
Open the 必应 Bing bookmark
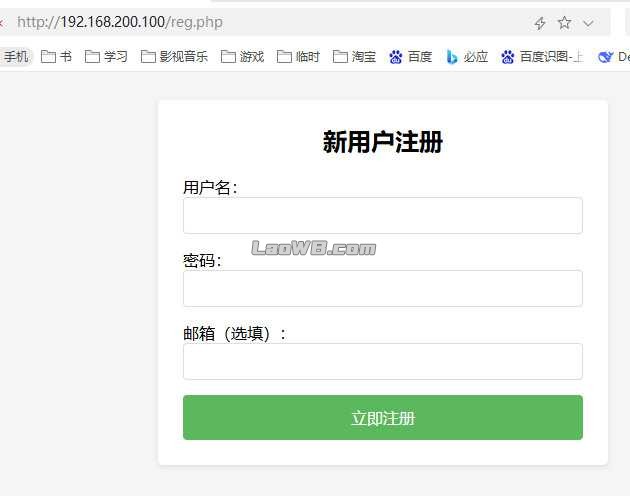coord(467,57)
